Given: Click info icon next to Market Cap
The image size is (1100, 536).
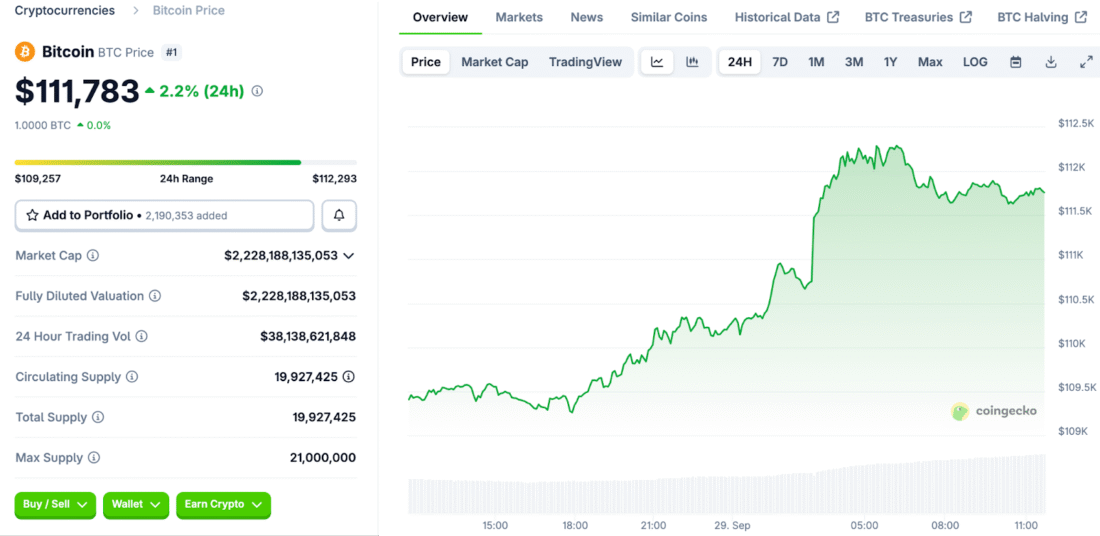Looking at the screenshot, I should (93, 256).
